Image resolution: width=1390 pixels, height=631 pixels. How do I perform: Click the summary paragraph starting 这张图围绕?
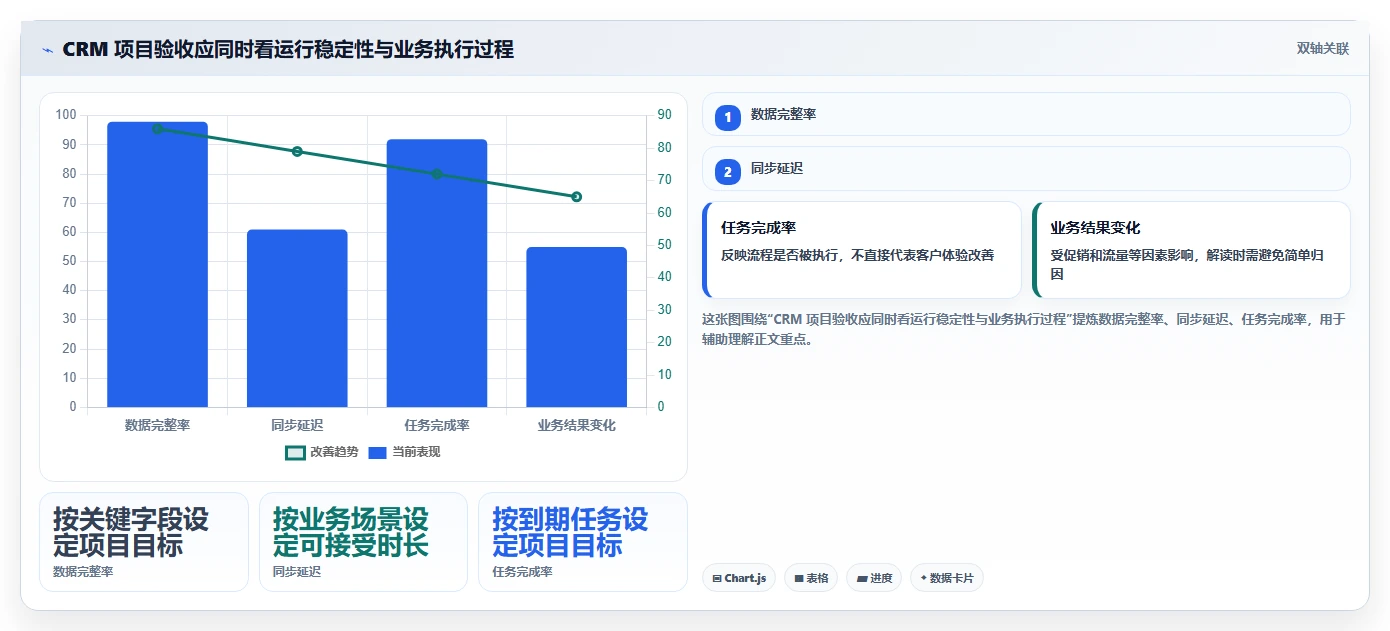click(1024, 329)
